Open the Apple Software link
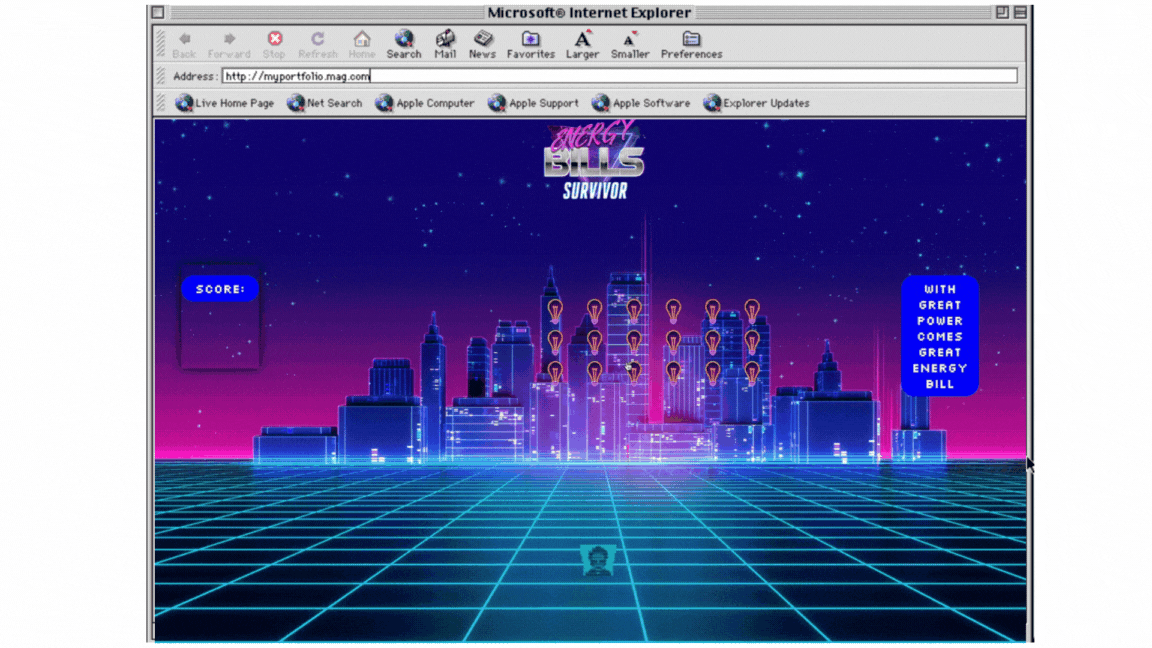This screenshot has width=1152, height=648. (x=641, y=103)
